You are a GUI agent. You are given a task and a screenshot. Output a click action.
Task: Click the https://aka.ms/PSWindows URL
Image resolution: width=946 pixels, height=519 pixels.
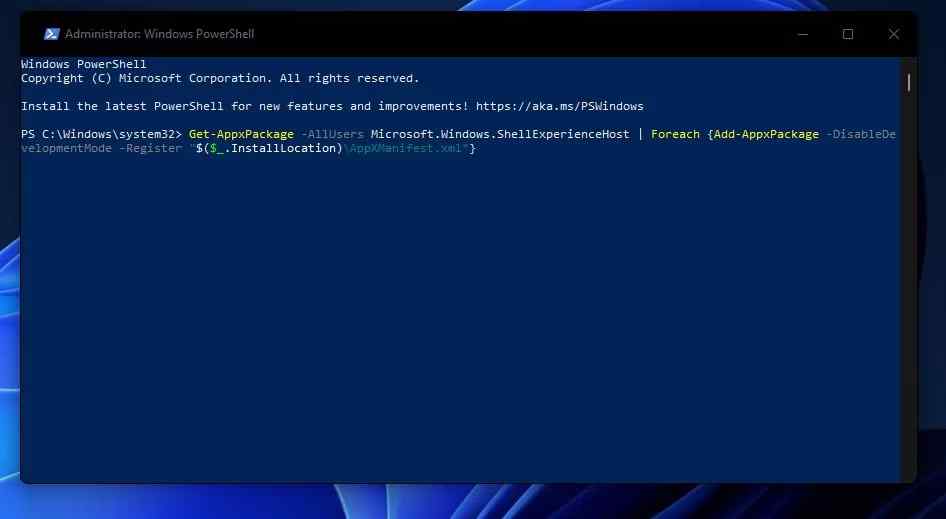tap(559, 106)
